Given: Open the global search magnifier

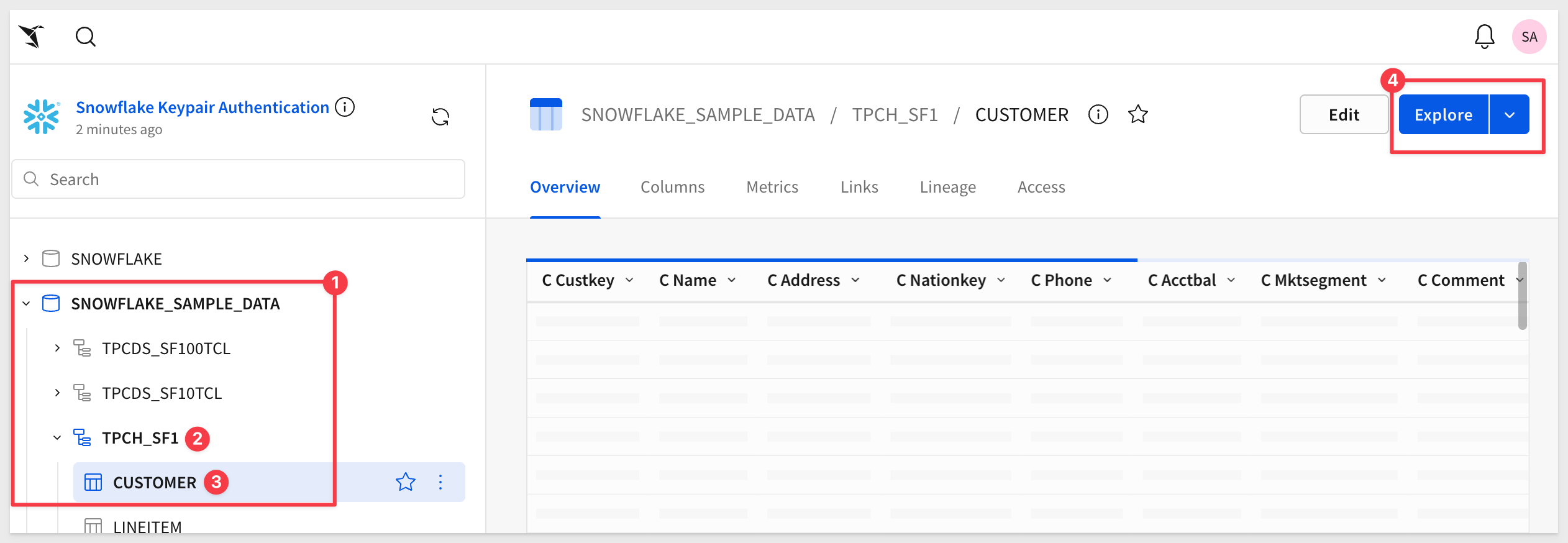Looking at the screenshot, I should click(x=86, y=37).
